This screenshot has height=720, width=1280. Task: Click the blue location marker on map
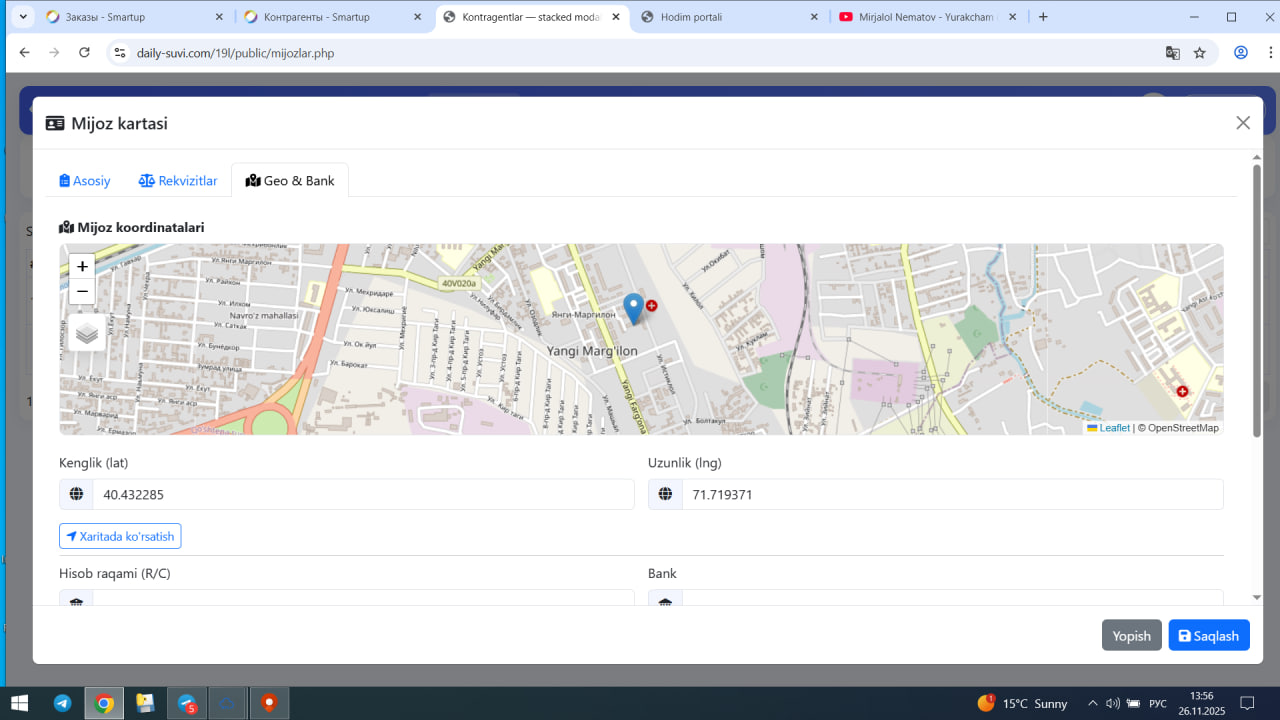point(633,307)
